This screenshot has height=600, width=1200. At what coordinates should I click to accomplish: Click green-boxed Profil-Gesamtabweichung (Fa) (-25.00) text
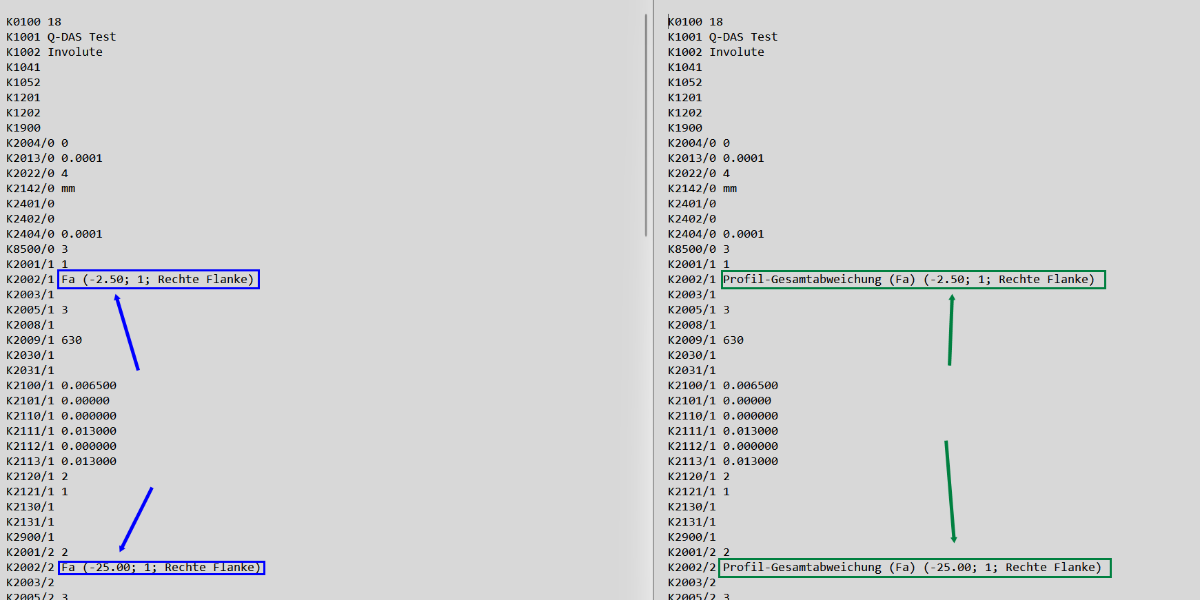[915, 568]
